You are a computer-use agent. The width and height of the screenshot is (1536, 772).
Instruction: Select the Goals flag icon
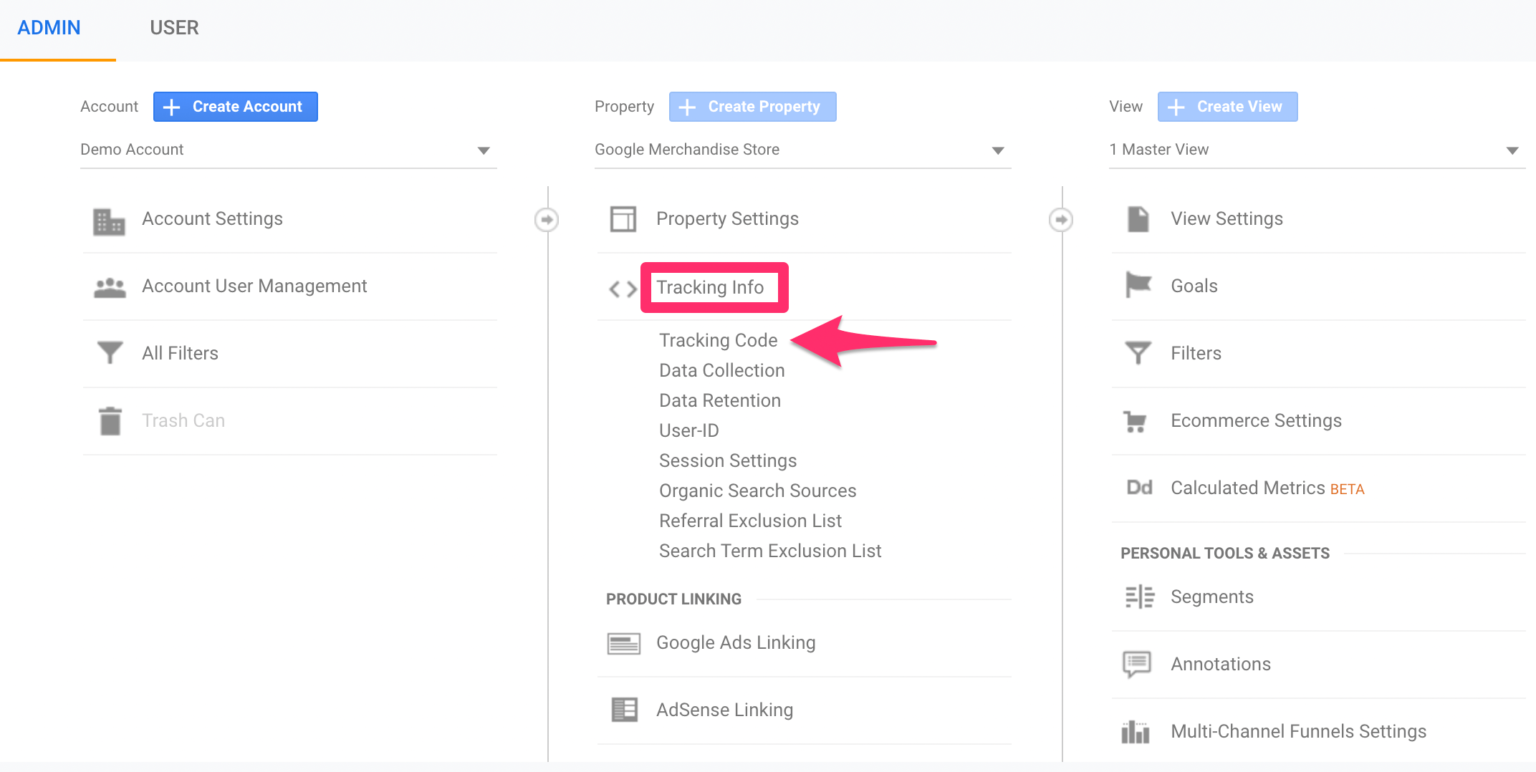1137,286
